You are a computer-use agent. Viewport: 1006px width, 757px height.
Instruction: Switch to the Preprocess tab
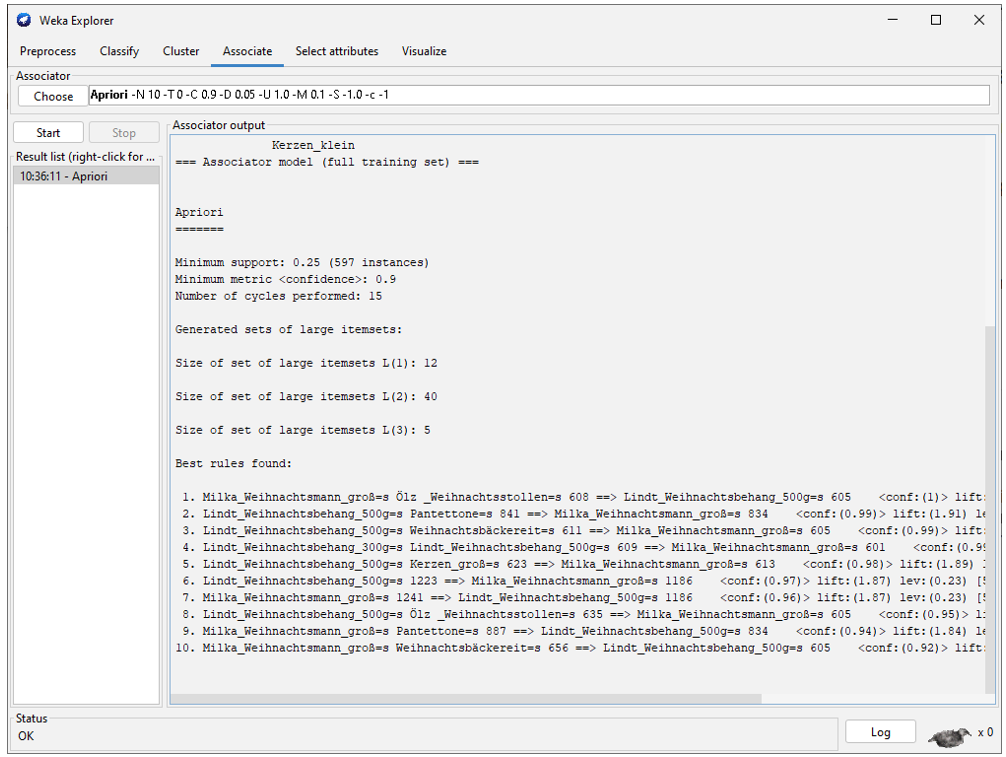click(x=47, y=51)
